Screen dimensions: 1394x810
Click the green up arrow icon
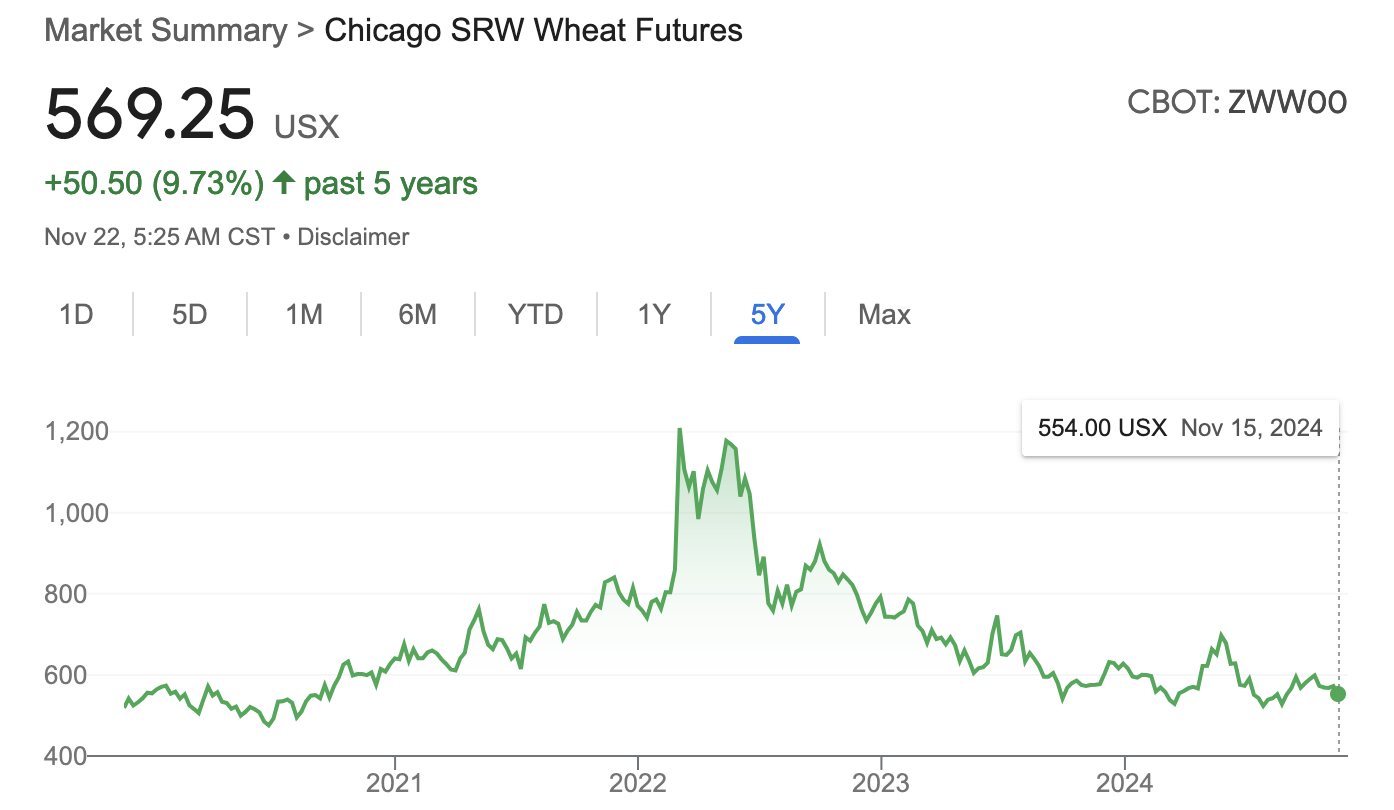tap(284, 183)
